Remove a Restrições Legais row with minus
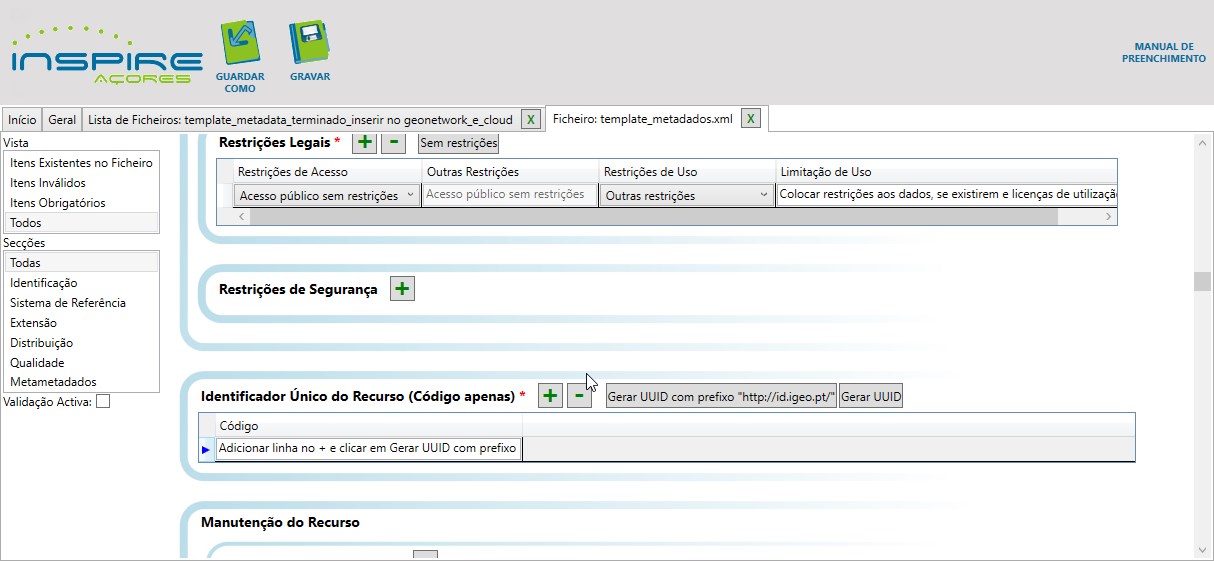Image resolution: width=1214 pixels, height=561 pixels. pos(393,143)
